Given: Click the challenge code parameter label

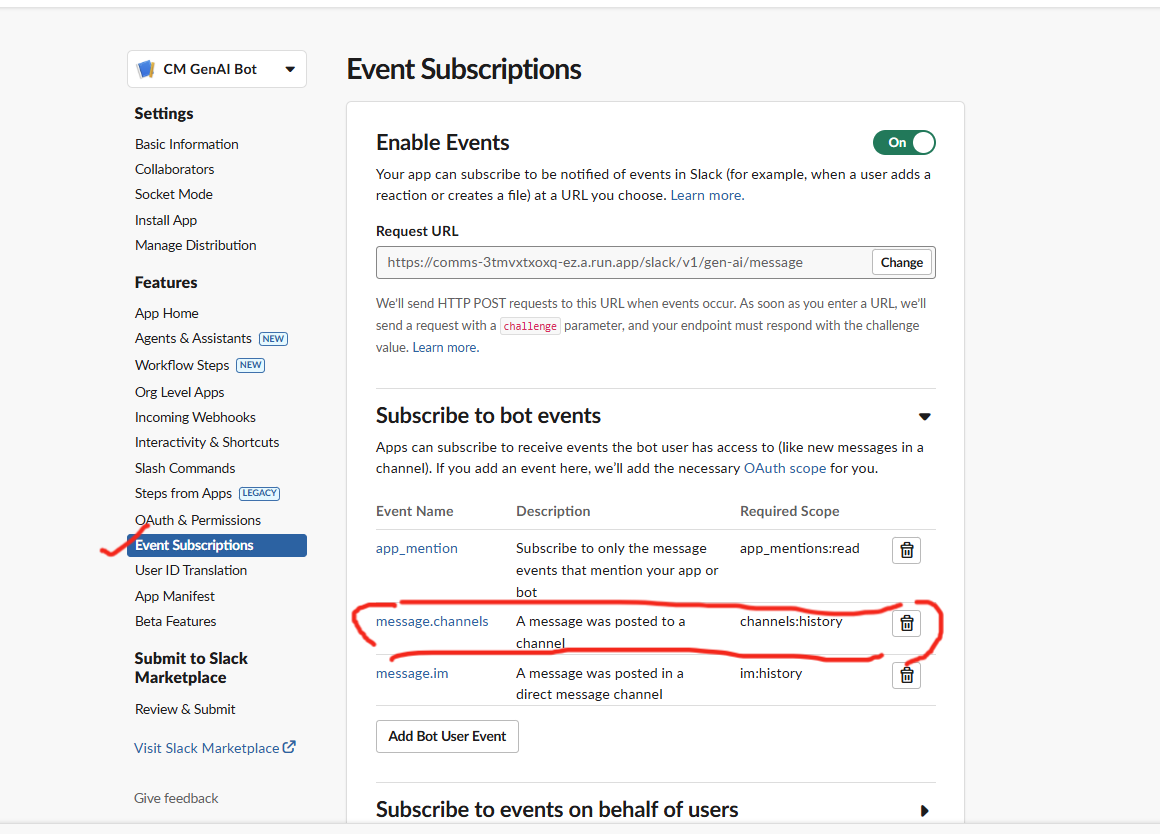Looking at the screenshot, I should [x=530, y=326].
